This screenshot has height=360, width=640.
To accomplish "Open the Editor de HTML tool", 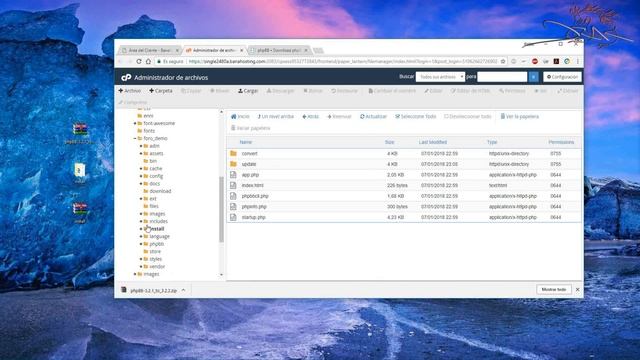I will pyautogui.click(x=470, y=91).
